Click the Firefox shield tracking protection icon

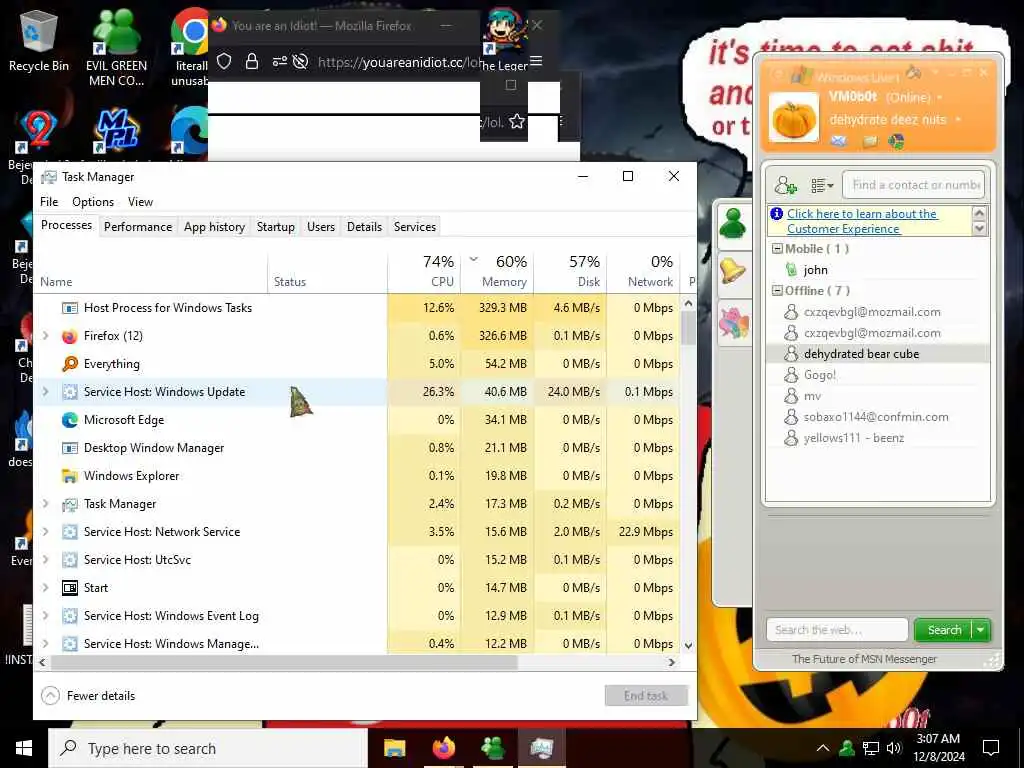[223, 61]
